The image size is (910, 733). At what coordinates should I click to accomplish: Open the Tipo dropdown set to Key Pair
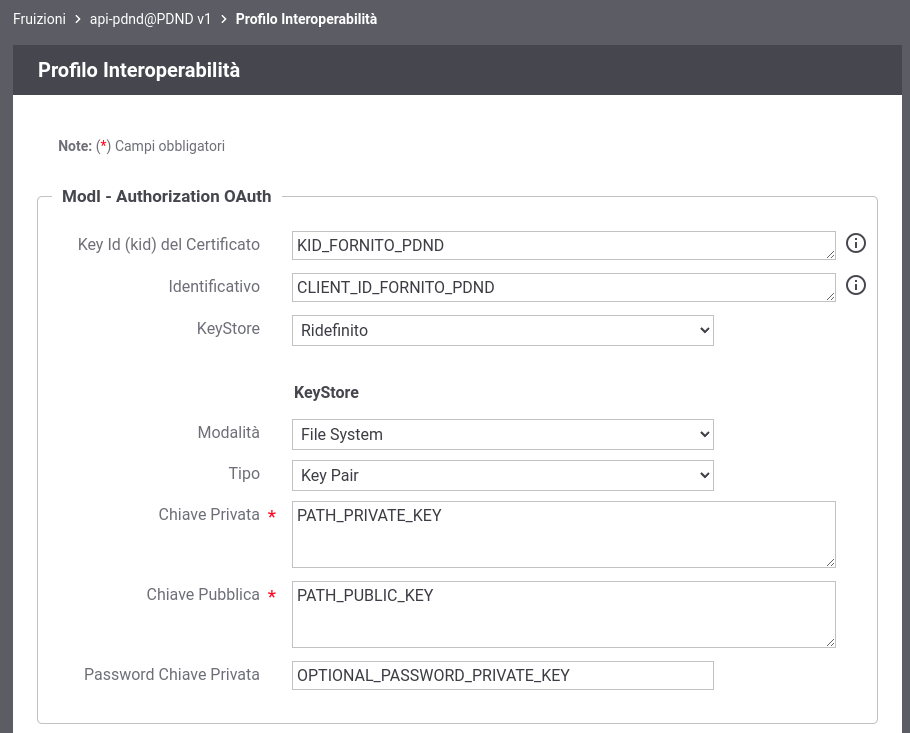(503, 475)
